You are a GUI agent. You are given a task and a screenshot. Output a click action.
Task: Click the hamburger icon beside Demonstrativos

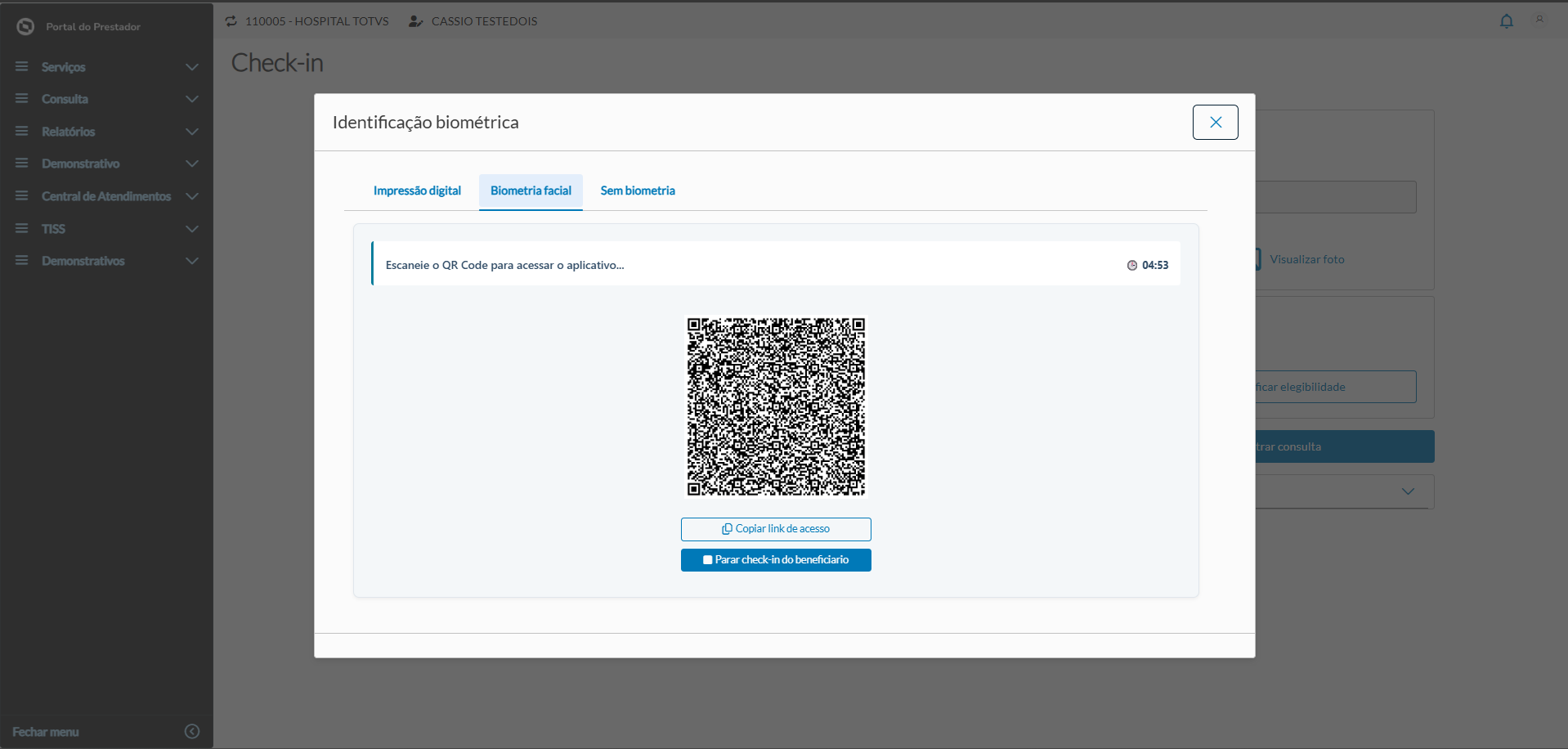pyautogui.click(x=22, y=261)
